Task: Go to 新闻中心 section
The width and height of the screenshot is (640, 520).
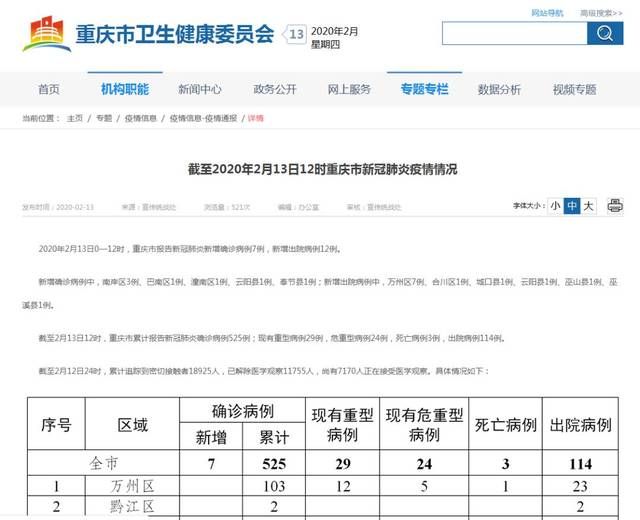Action: [x=200, y=89]
